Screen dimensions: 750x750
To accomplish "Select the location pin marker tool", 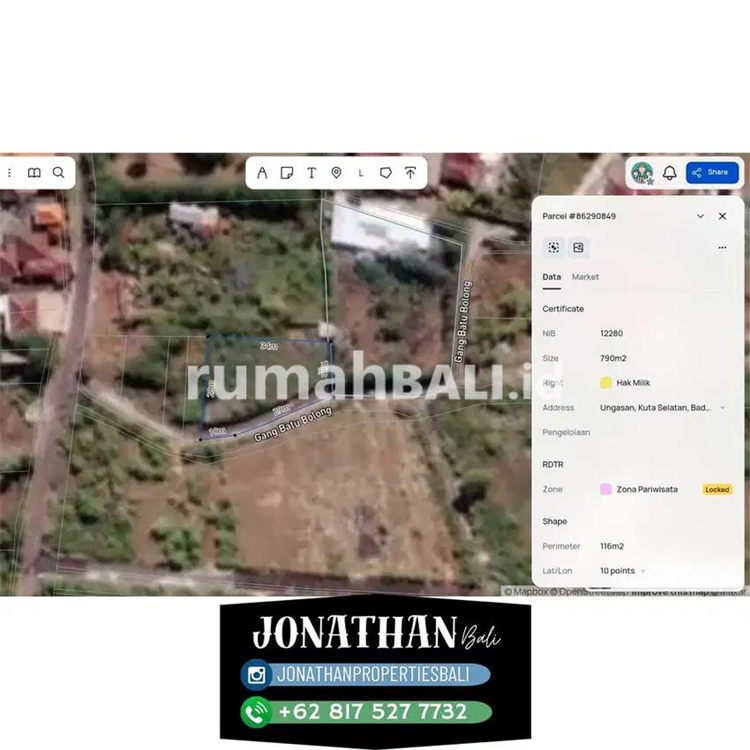I will [336, 173].
